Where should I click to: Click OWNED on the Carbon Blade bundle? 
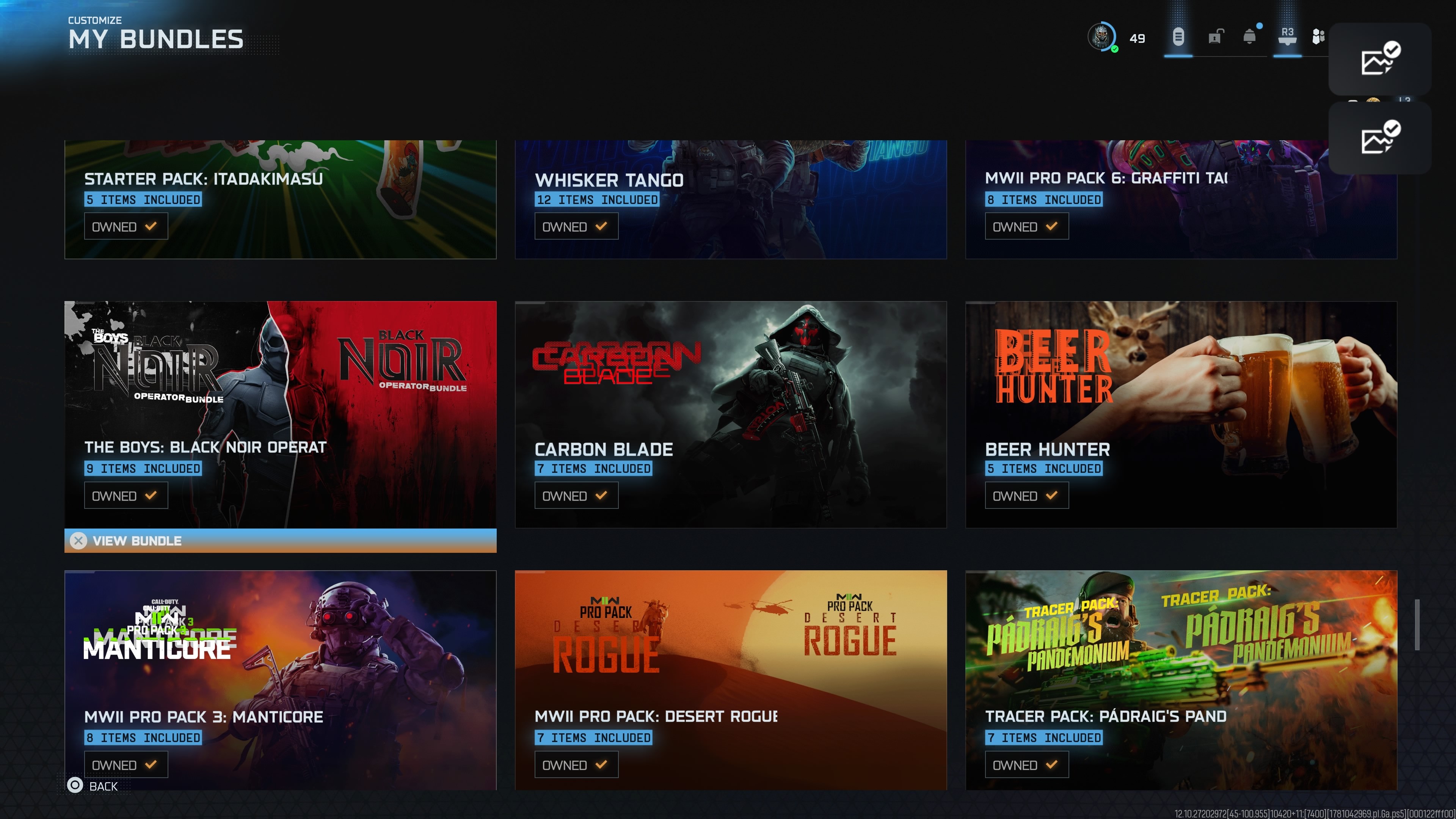tap(576, 496)
